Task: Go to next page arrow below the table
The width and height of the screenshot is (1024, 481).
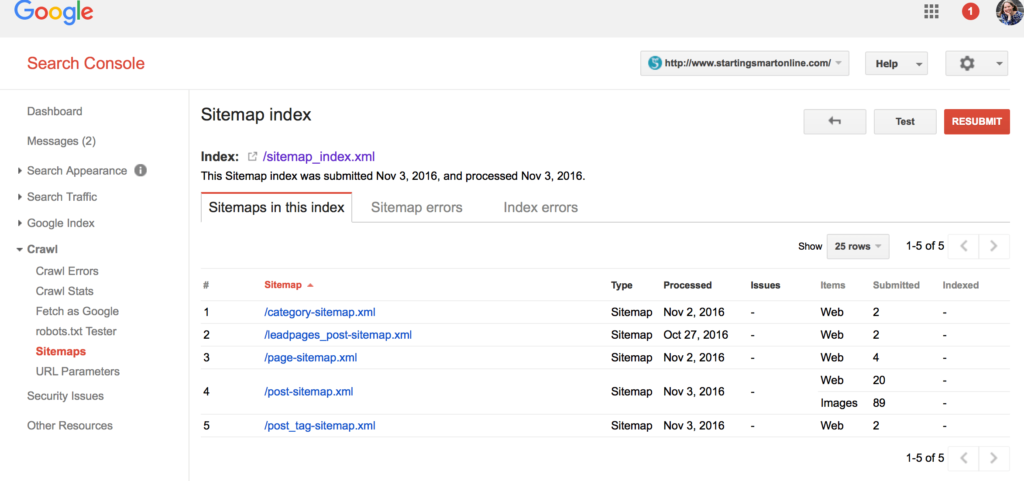Action: 994,458
